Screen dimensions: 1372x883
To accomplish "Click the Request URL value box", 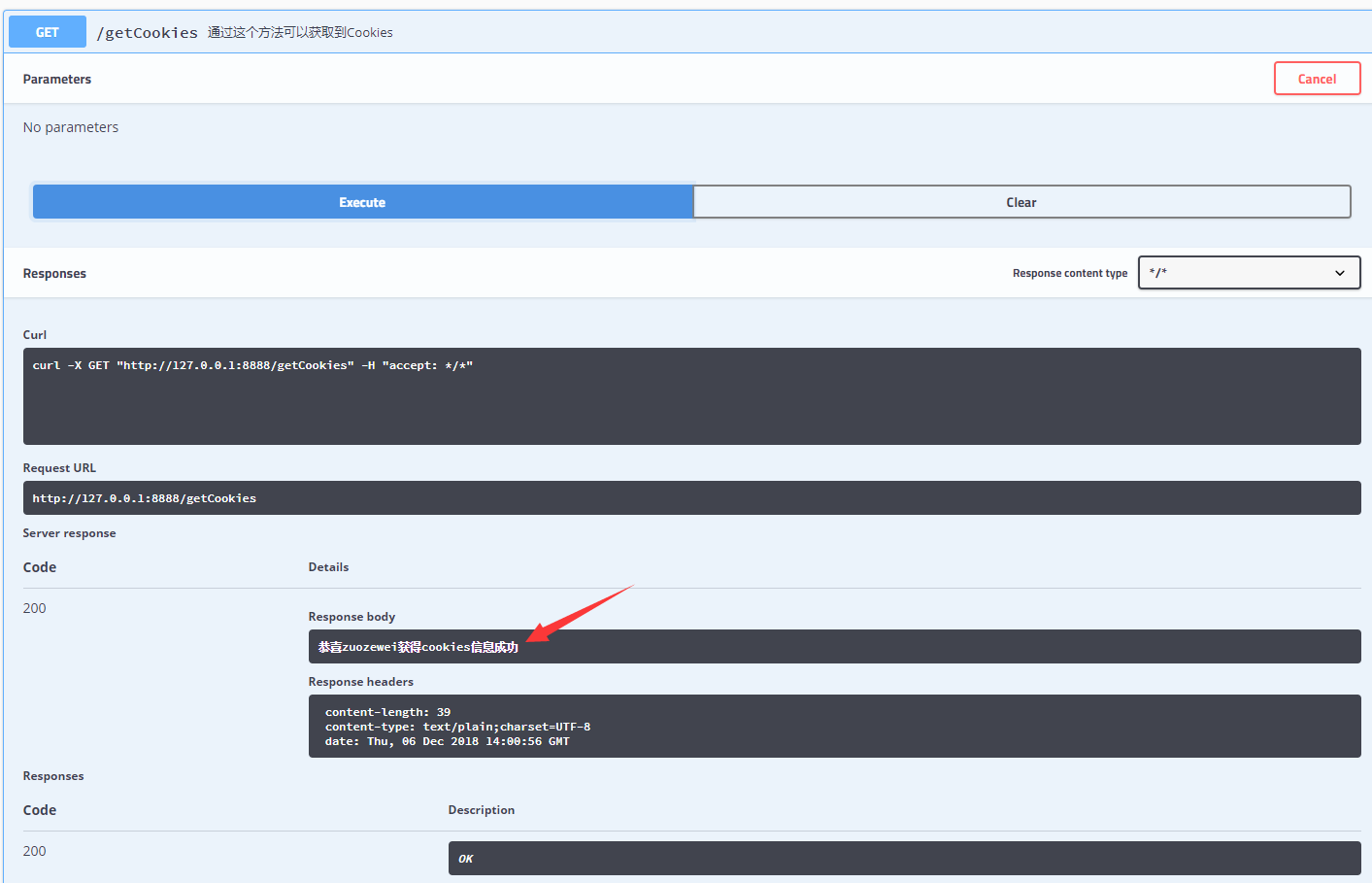I will (x=691, y=498).
